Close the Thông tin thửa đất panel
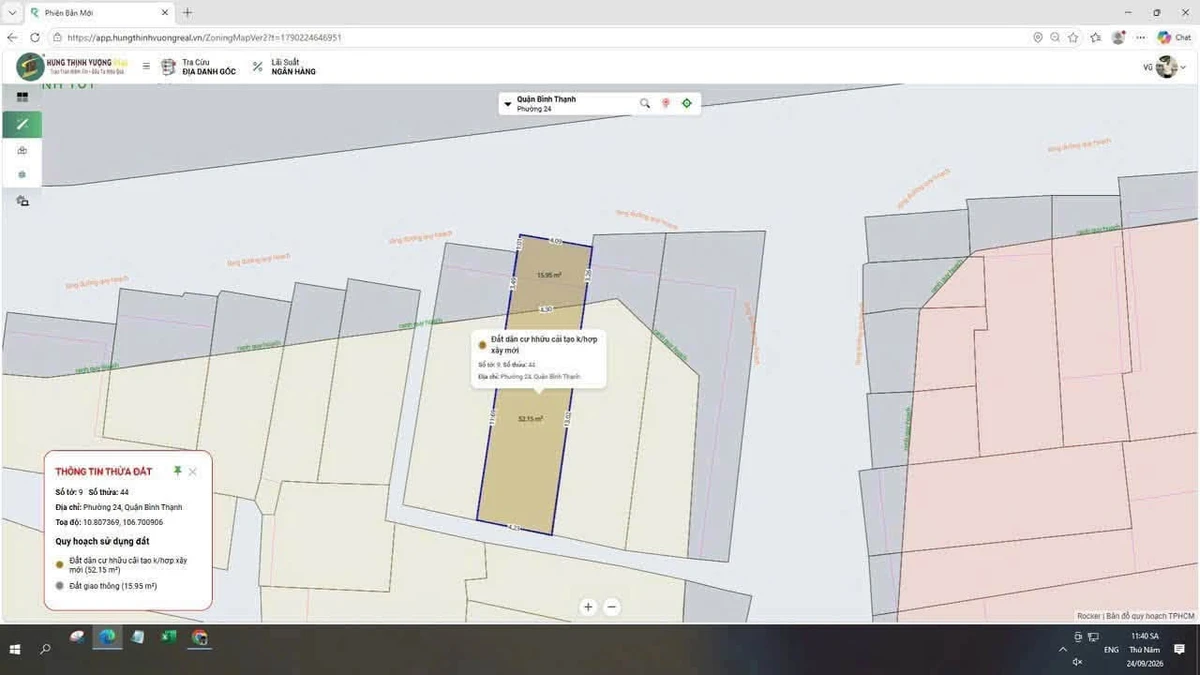This screenshot has width=1200, height=675. coord(193,471)
